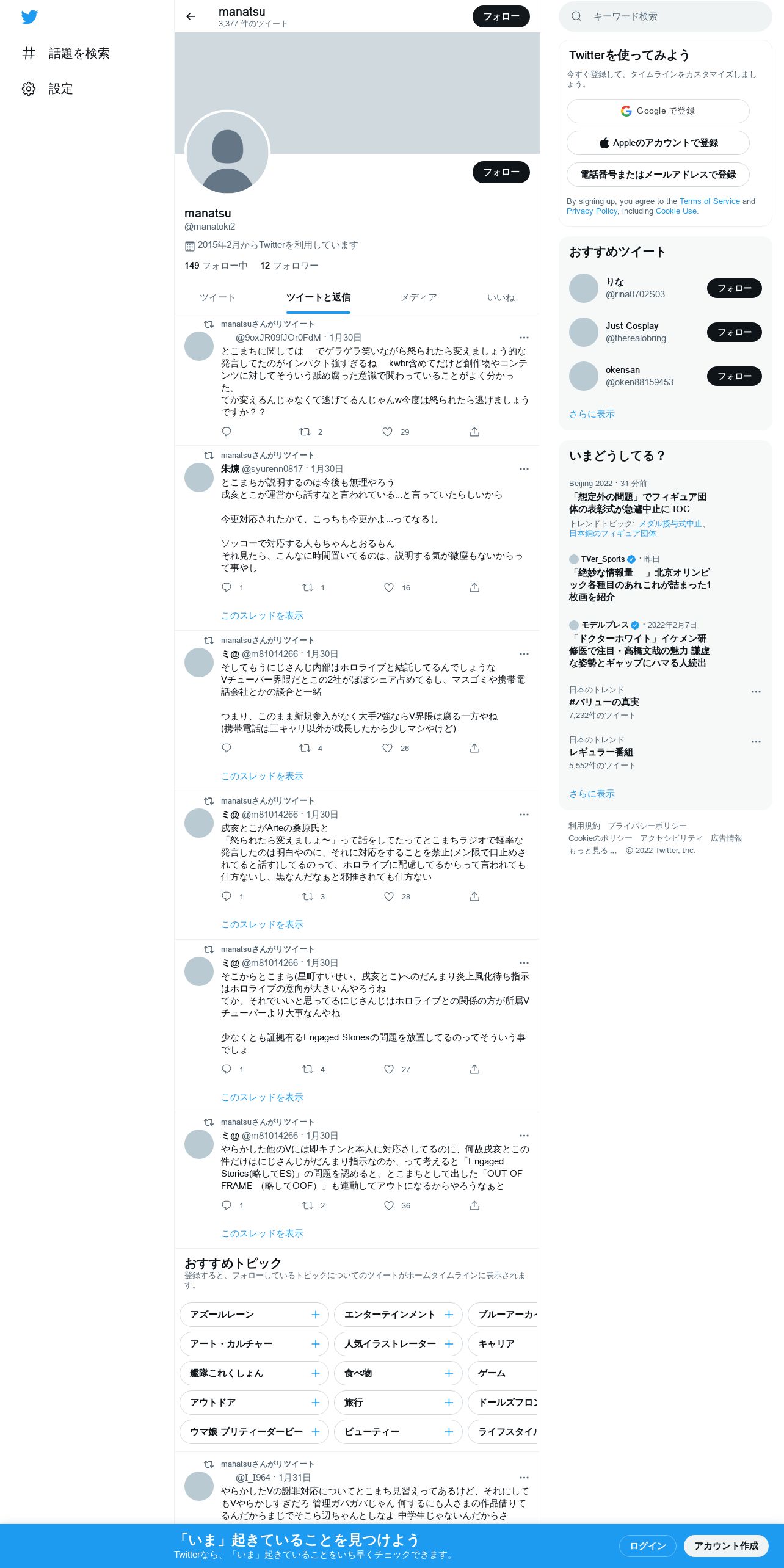Open Beijing 2022 フィギュア団体 news item
Screen dimensions: 784x1568
[x=637, y=503]
